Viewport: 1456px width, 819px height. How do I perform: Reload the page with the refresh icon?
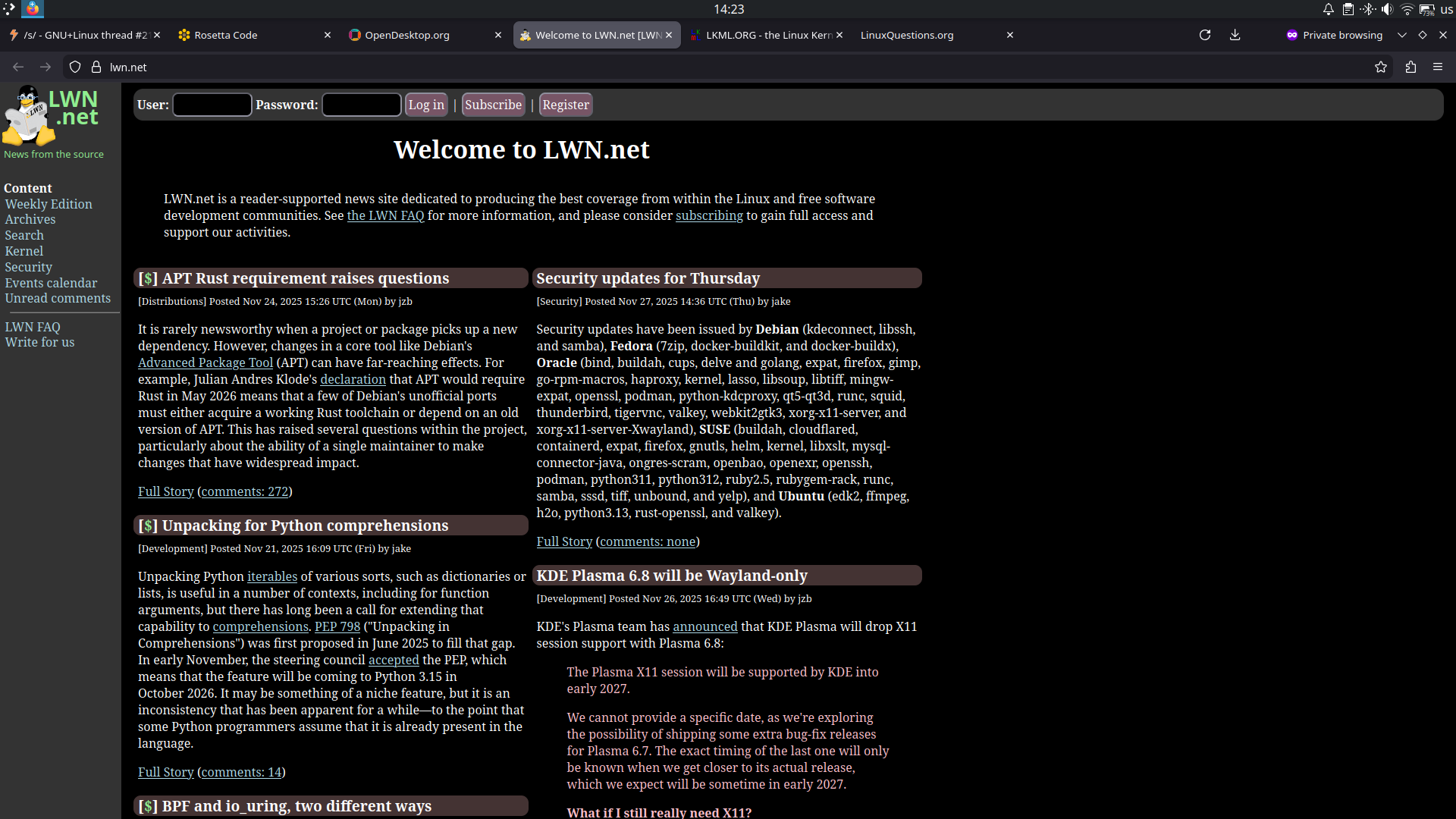(1204, 35)
